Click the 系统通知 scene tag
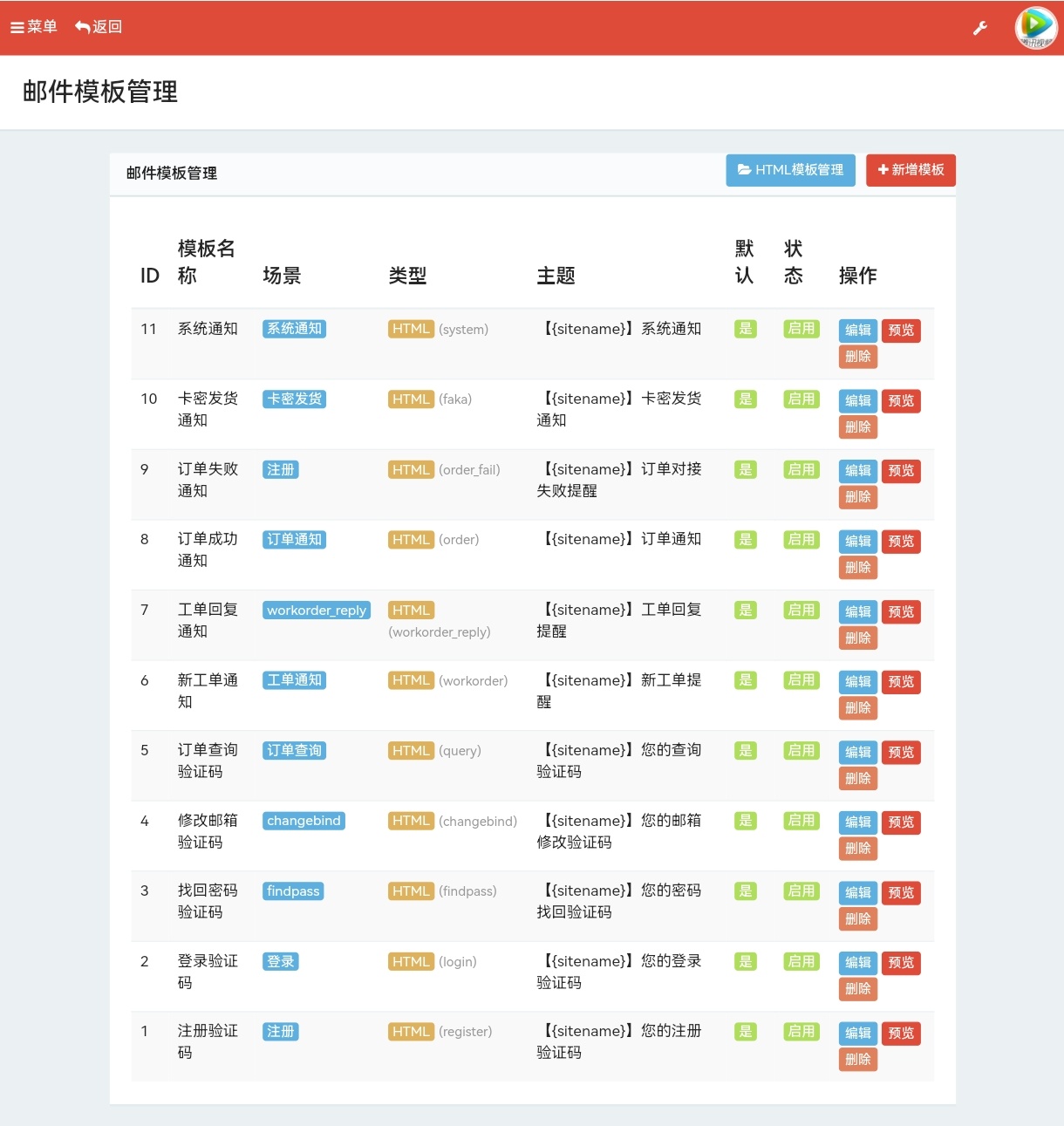 [294, 329]
